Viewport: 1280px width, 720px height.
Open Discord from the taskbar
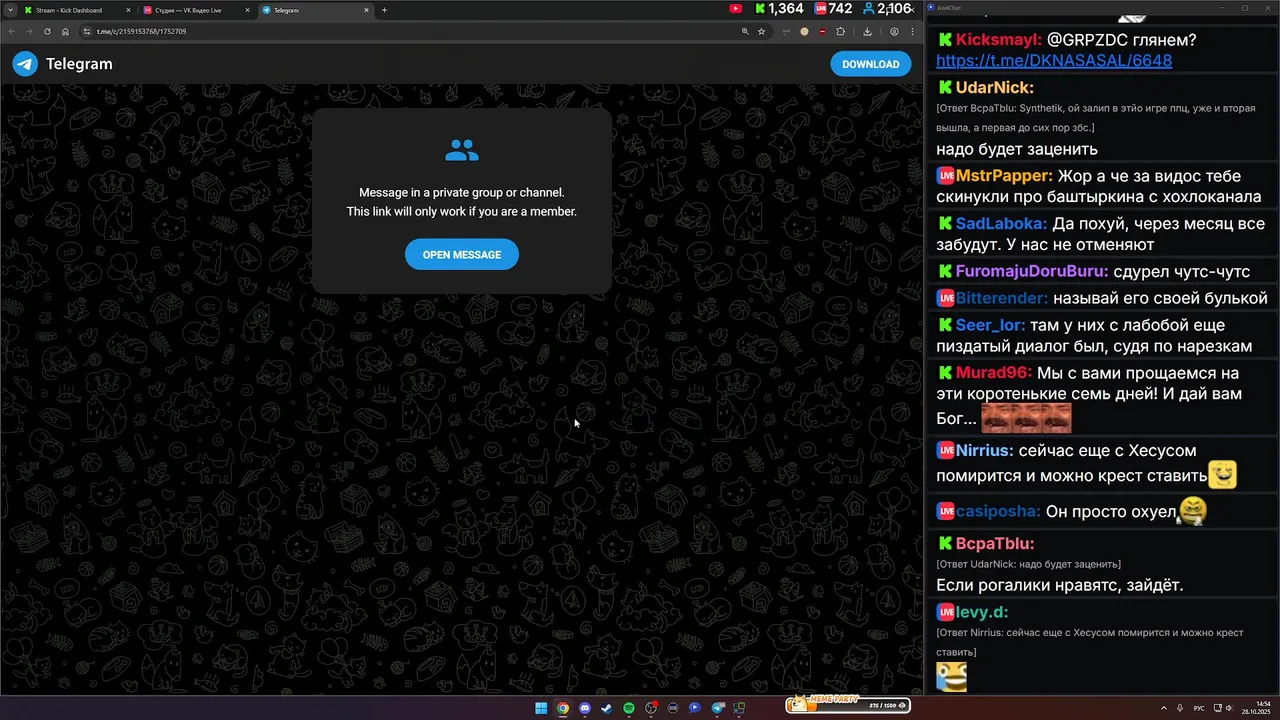[x=585, y=708]
